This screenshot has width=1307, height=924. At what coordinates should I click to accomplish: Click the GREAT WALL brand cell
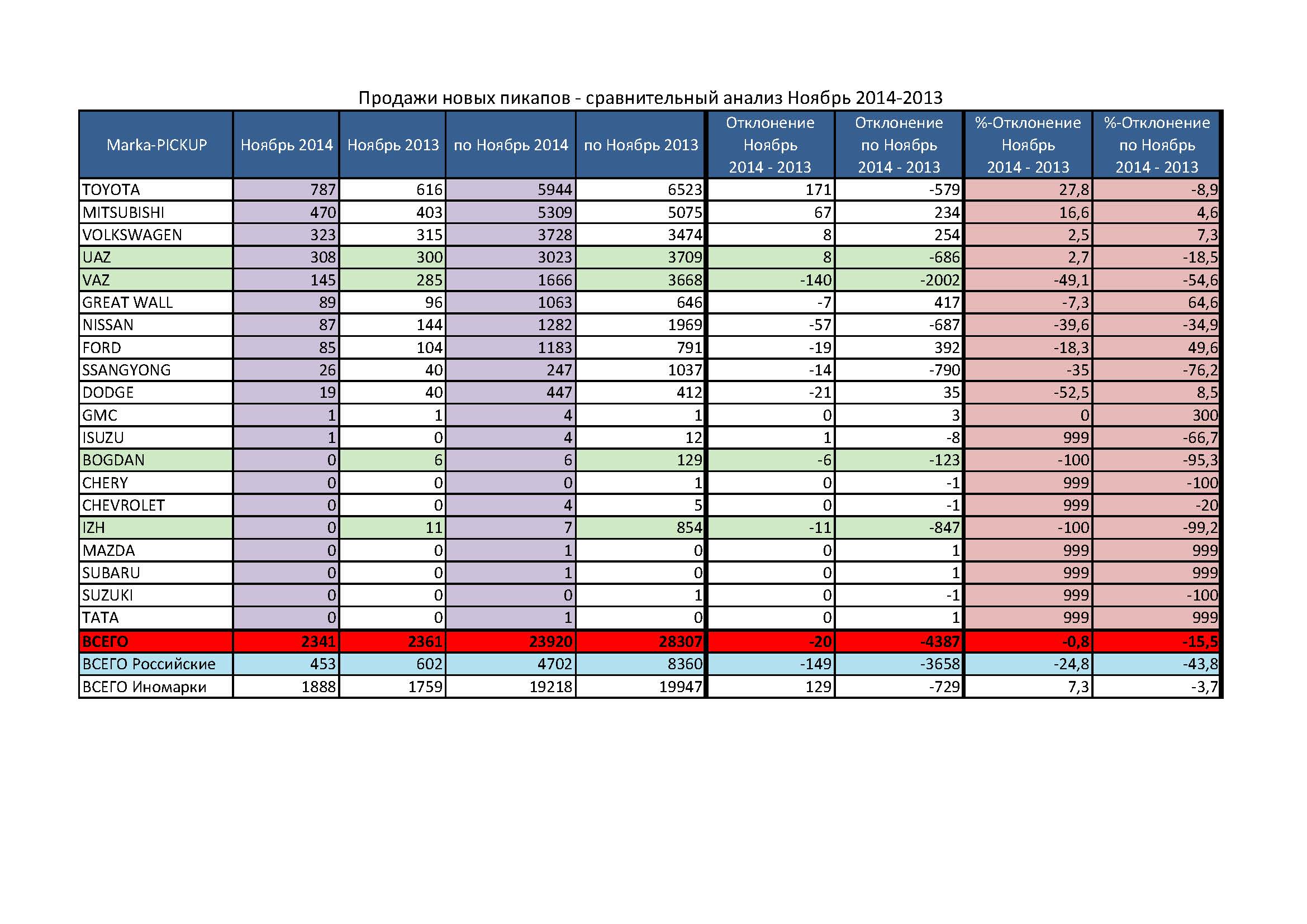[127, 302]
